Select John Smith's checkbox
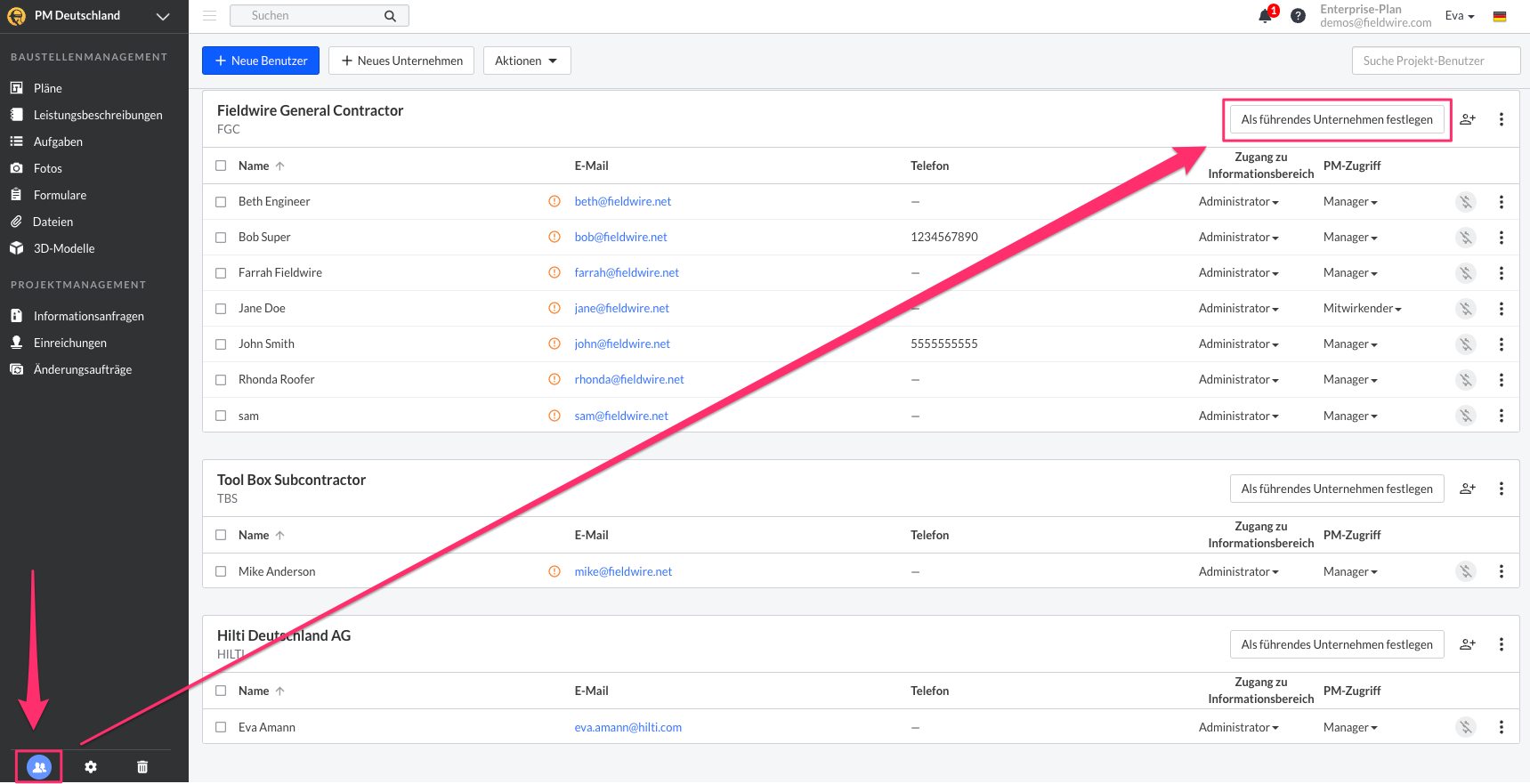Screen dimensions: 1530x784 click(x=221, y=344)
